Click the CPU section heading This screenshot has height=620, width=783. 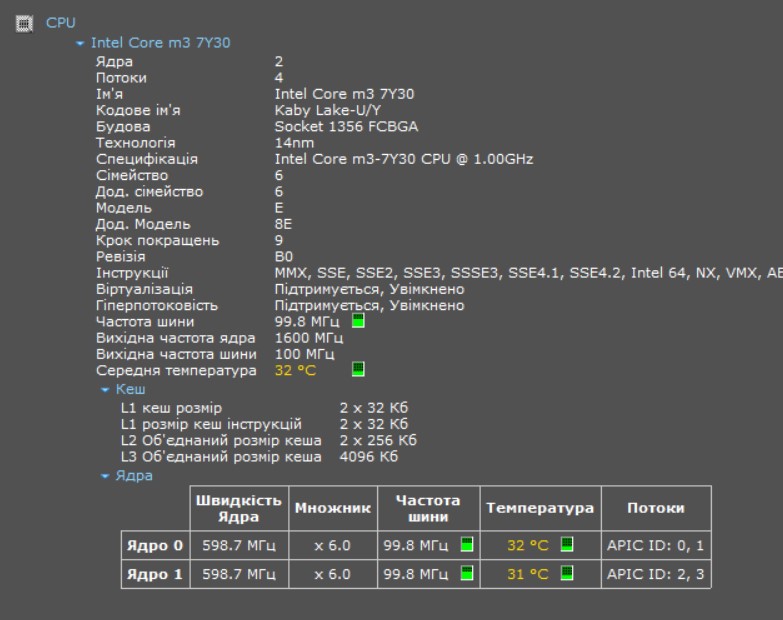coord(60,22)
